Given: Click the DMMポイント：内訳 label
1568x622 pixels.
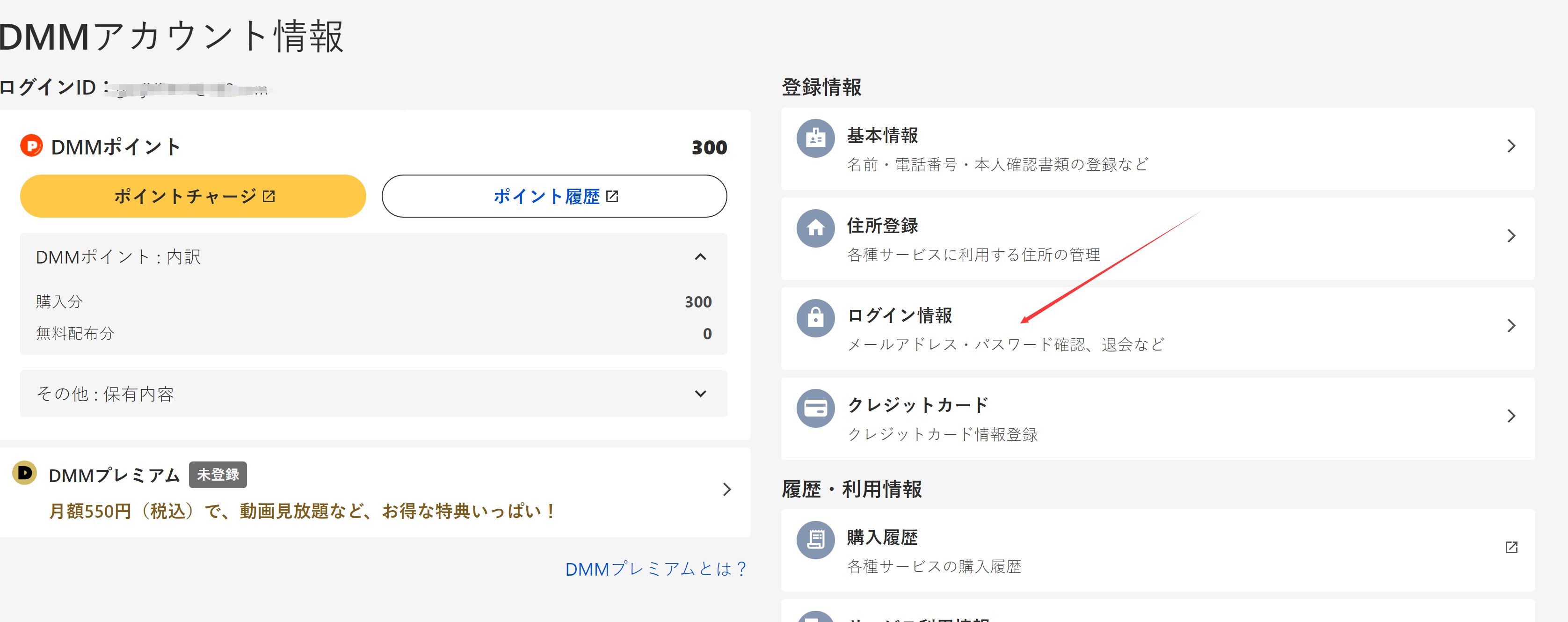Looking at the screenshot, I should coord(118,257).
